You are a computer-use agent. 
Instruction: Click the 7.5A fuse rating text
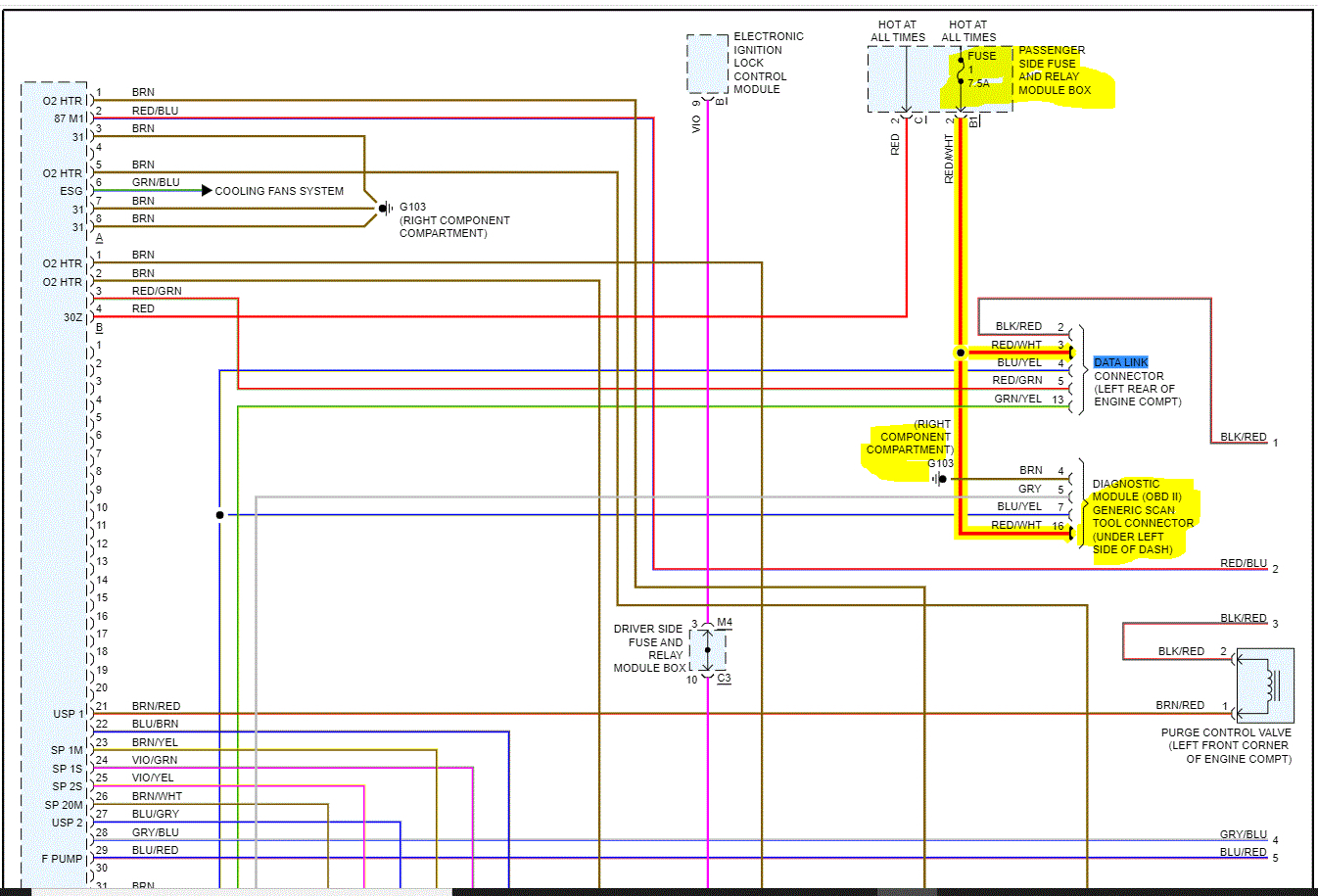tap(979, 83)
